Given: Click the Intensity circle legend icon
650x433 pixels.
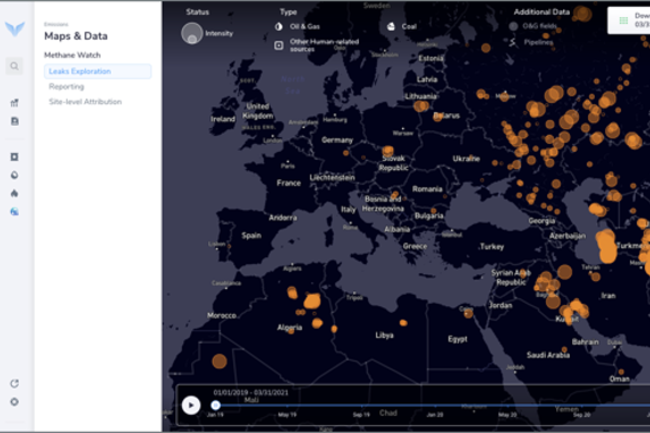Looking at the screenshot, I should [192, 33].
